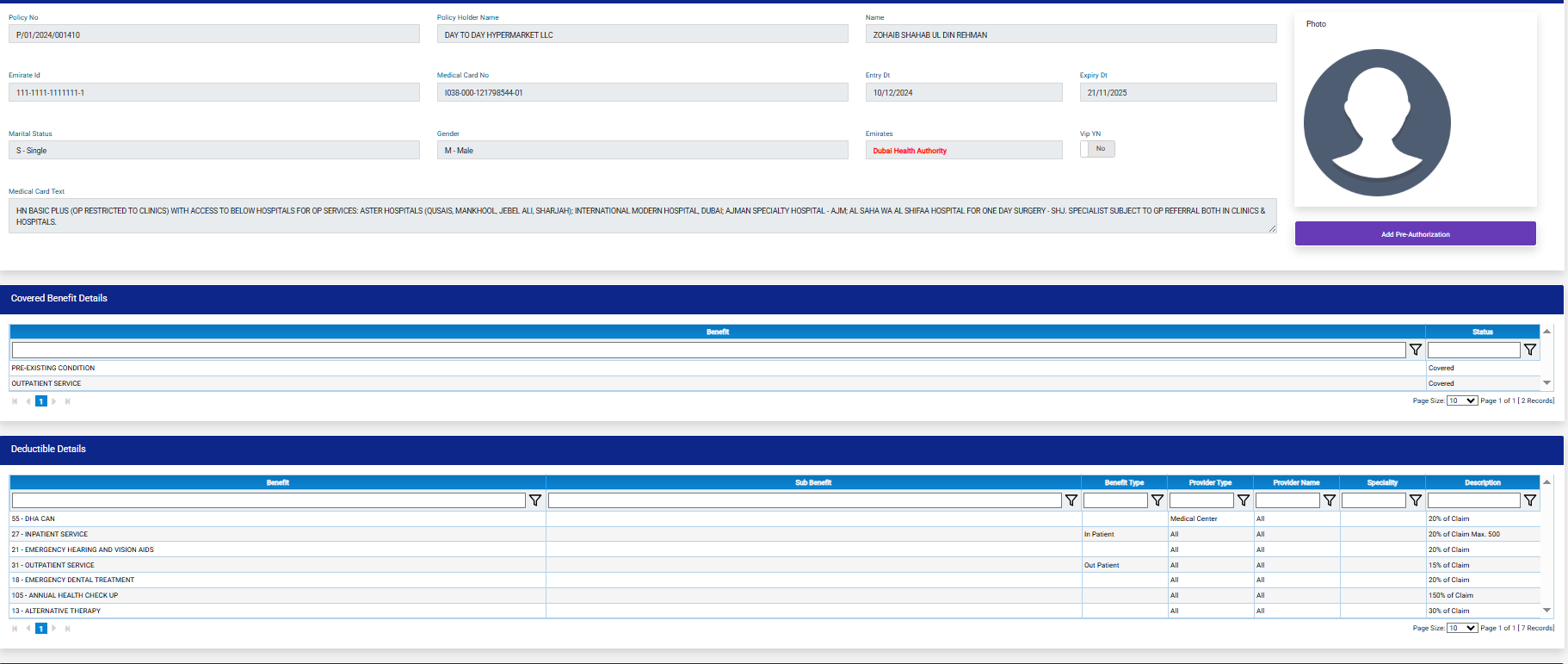The height and width of the screenshot is (664, 1568).
Task: Click filter icon for Sub Benefit column
Action: pyautogui.click(x=1071, y=500)
